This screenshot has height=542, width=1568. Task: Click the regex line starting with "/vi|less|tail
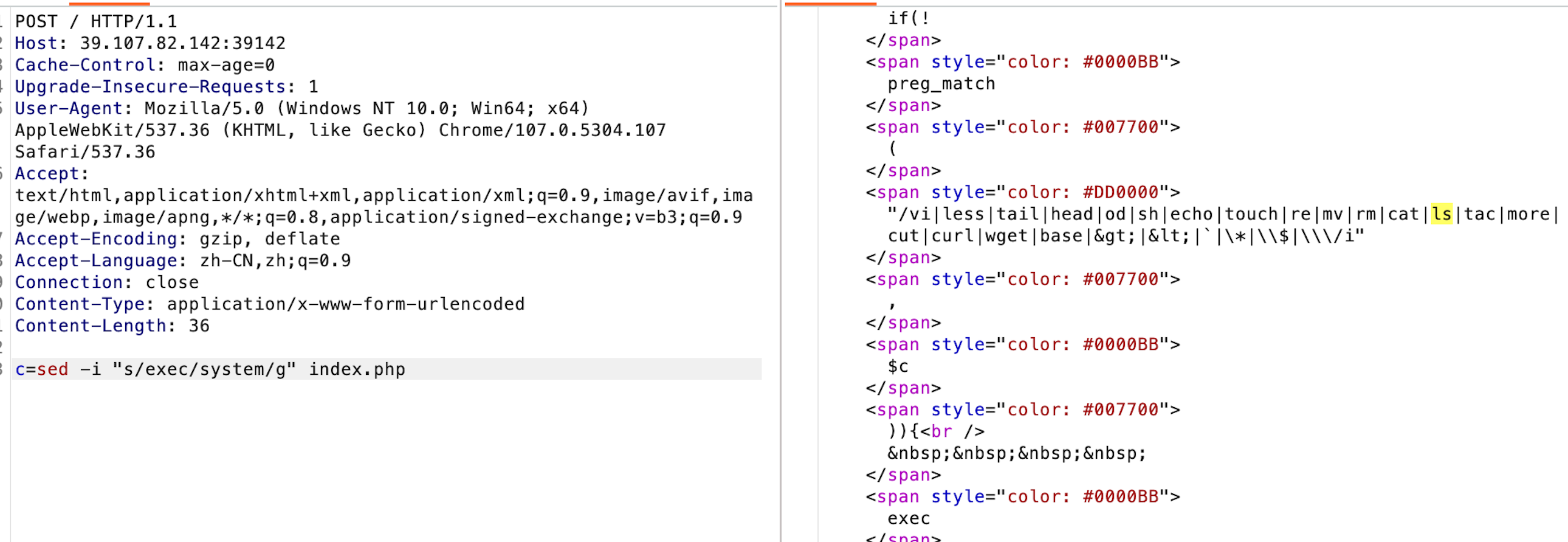point(1224,214)
